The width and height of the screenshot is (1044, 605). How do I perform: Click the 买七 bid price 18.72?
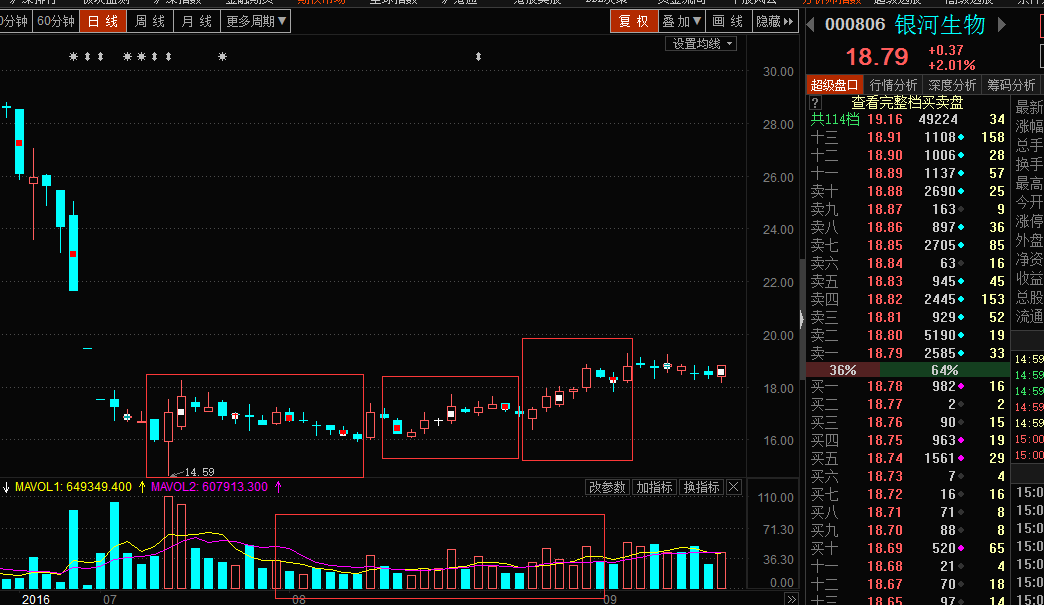(885, 494)
